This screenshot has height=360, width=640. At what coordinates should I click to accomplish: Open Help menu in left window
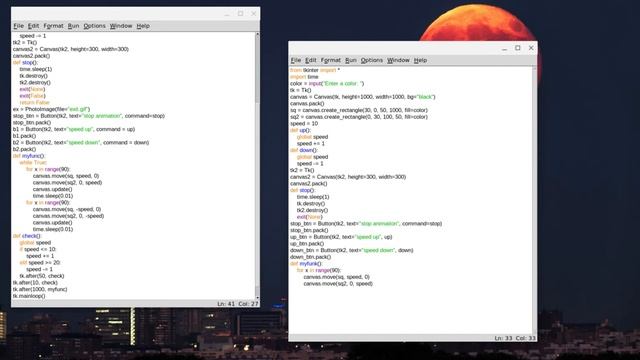[143, 26]
